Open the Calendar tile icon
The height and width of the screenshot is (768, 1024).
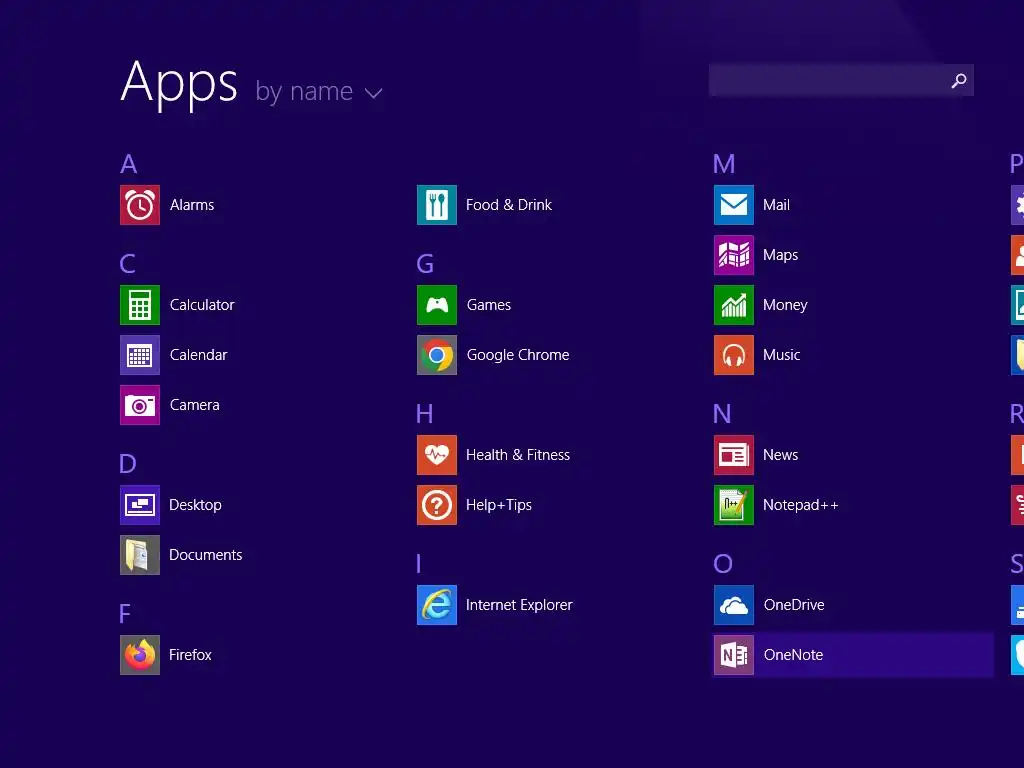(140, 355)
